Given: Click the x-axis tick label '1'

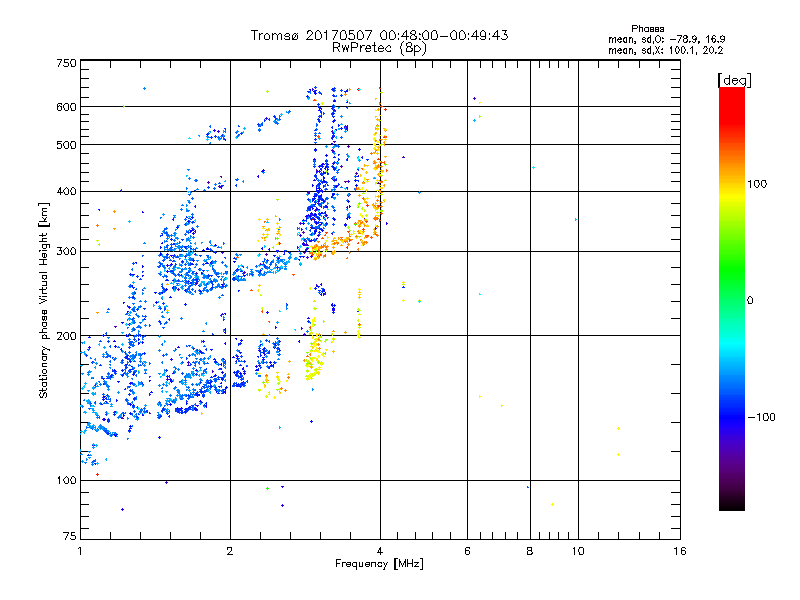Looking at the screenshot, I should tap(80, 551).
